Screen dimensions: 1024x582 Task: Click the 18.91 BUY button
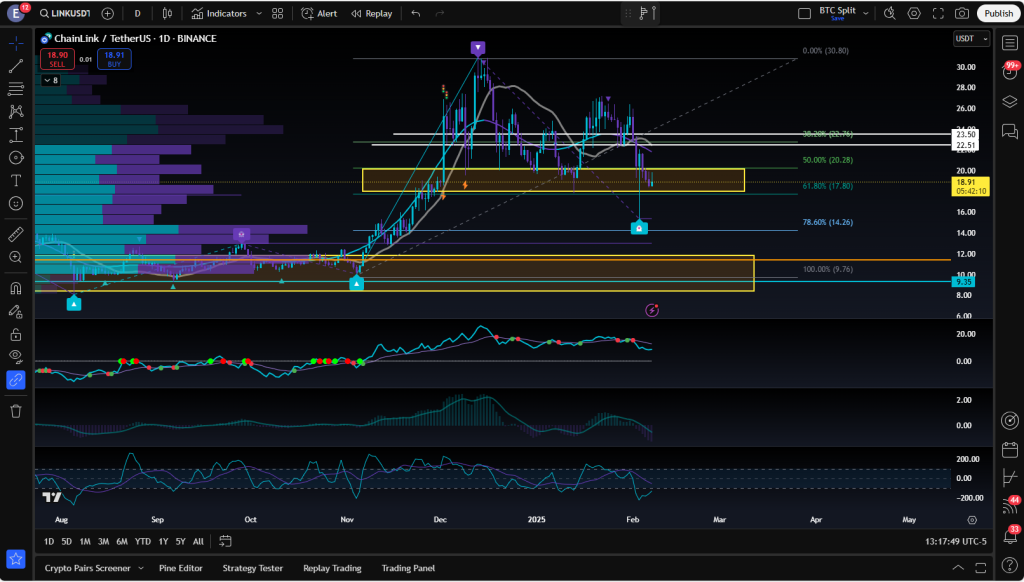pyautogui.click(x=114, y=59)
